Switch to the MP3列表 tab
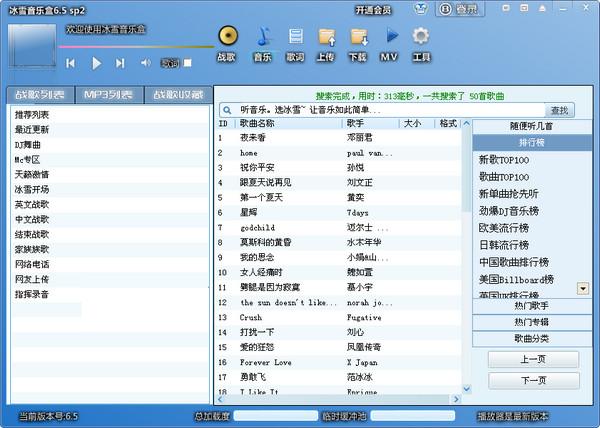 (x=109, y=95)
